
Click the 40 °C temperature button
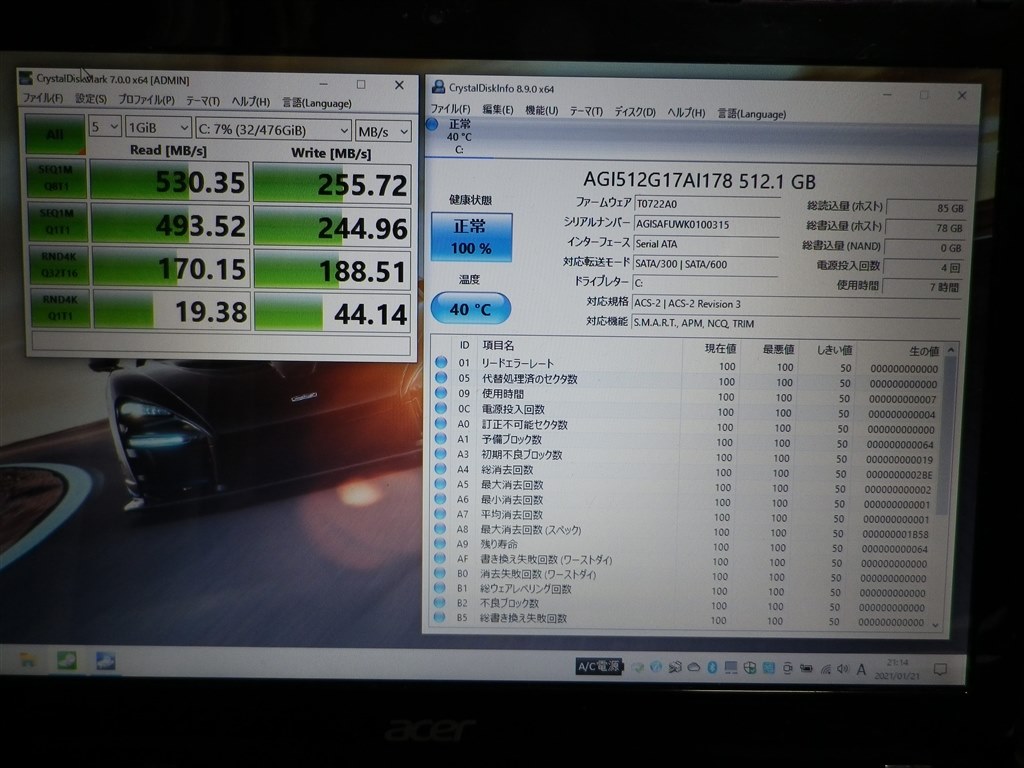(x=470, y=309)
